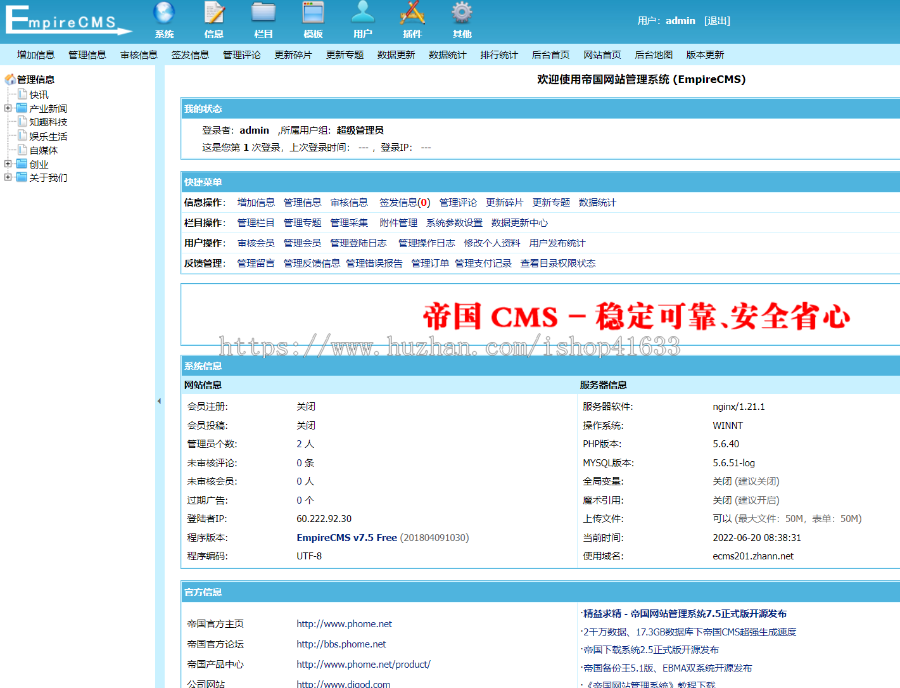Click the EmpireCMS logo
The width and height of the screenshot is (900, 688).
[x=68, y=20]
